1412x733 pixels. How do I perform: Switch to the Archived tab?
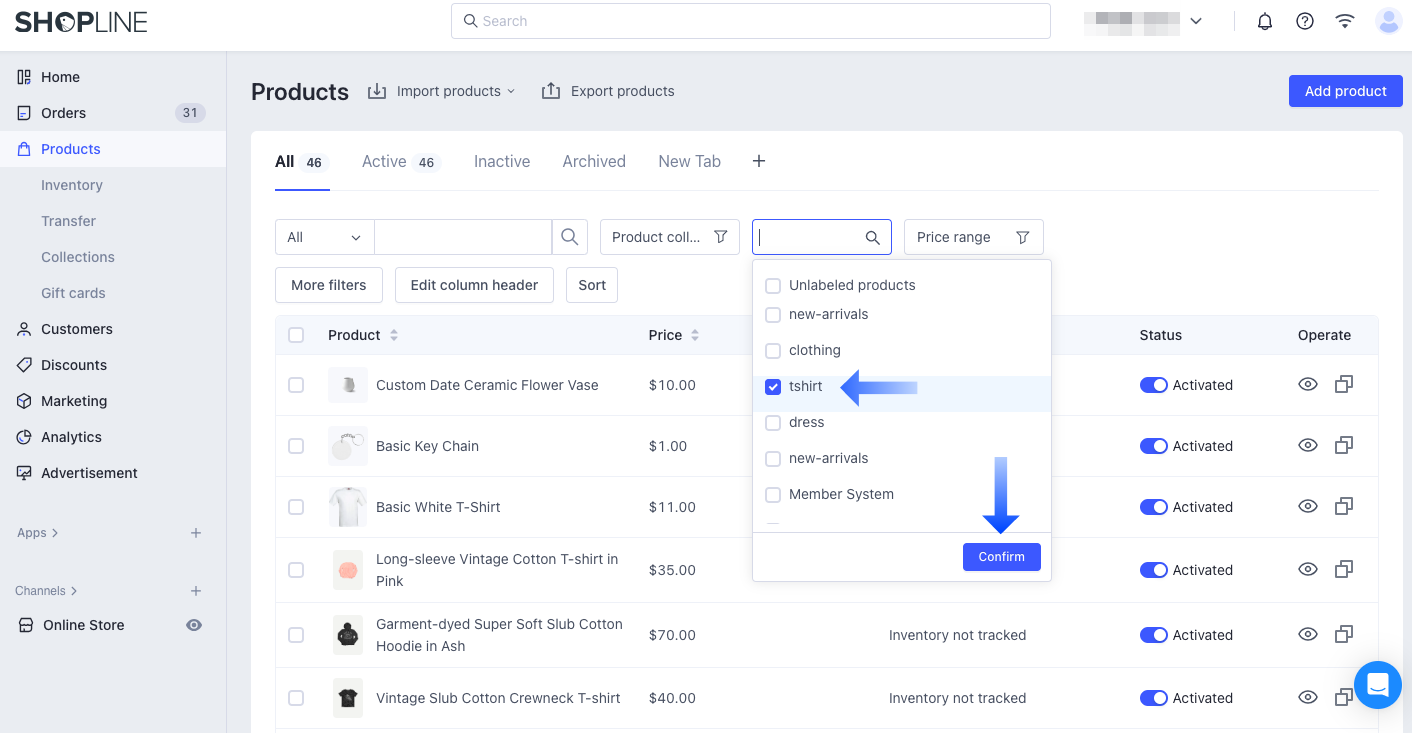click(594, 161)
